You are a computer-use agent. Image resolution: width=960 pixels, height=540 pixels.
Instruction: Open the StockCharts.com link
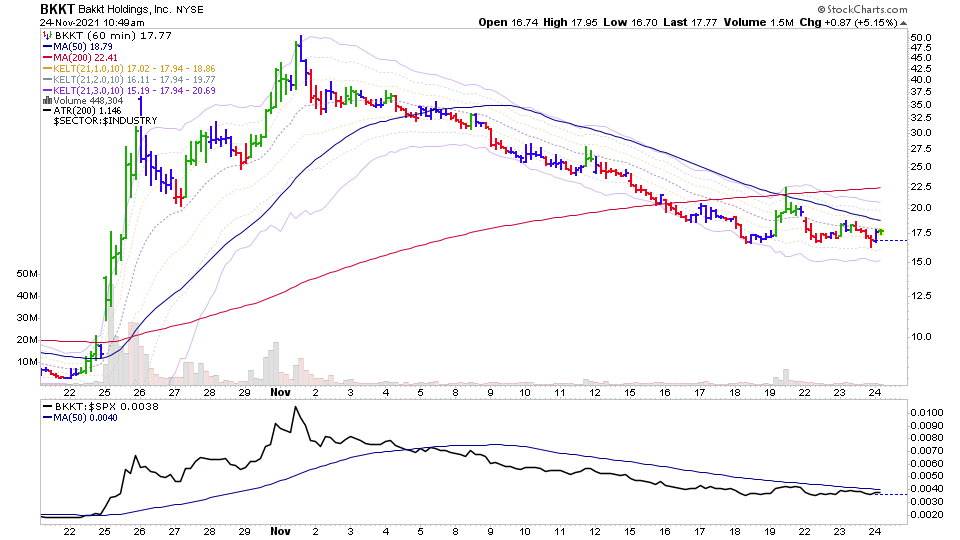(x=867, y=9)
